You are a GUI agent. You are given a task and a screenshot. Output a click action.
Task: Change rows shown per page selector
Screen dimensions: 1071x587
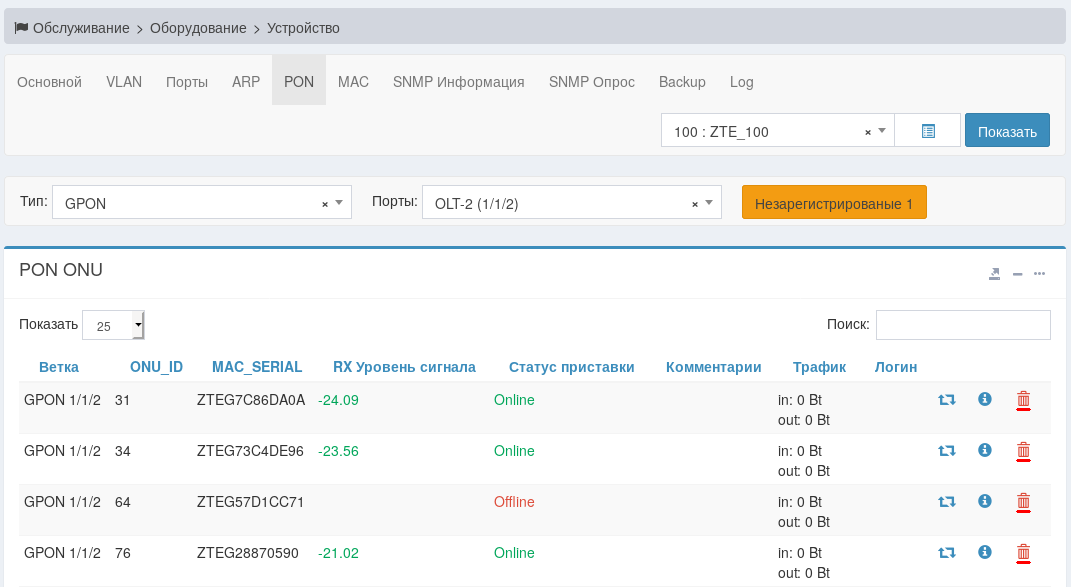[114, 325]
